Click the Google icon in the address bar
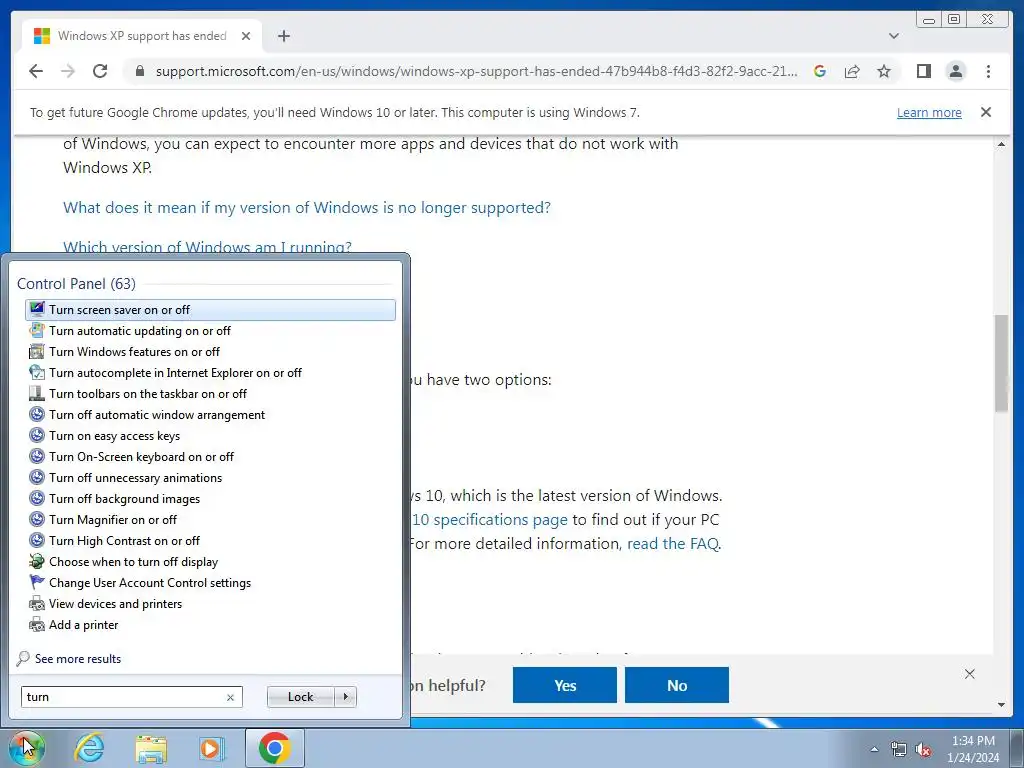The height and width of the screenshot is (768, 1024). click(x=820, y=71)
